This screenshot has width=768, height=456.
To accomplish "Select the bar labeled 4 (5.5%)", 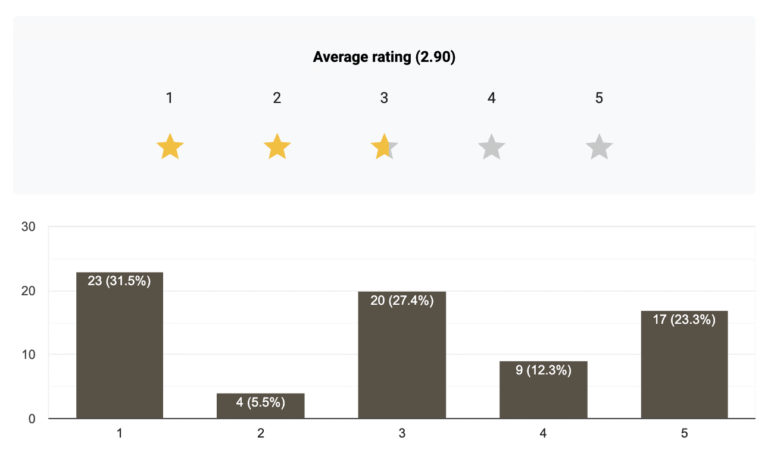I will point(261,405).
